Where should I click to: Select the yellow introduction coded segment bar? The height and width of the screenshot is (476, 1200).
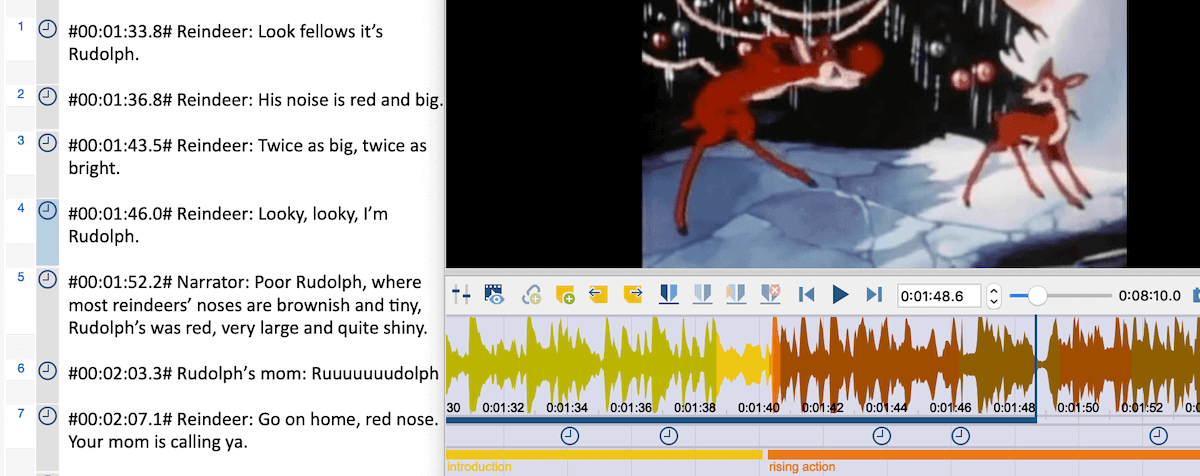click(x=603, y=454)
